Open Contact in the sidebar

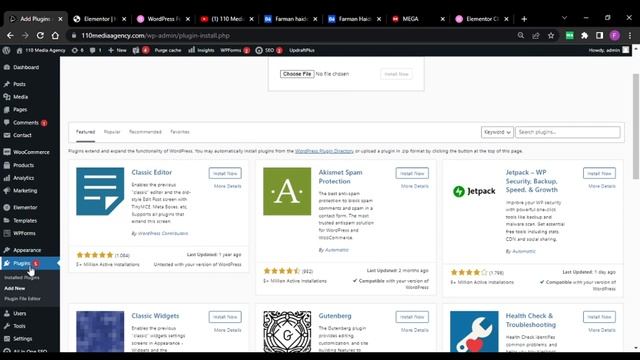pyautogui.click(x=22, y=135)
